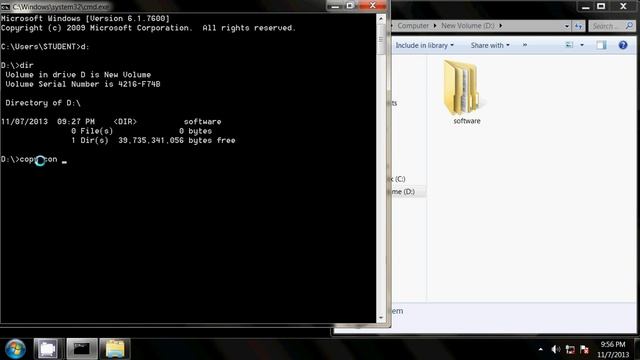Click the 'copy con' command line
Viewport: 640px width, 360px height.
[x=34, y=159]
